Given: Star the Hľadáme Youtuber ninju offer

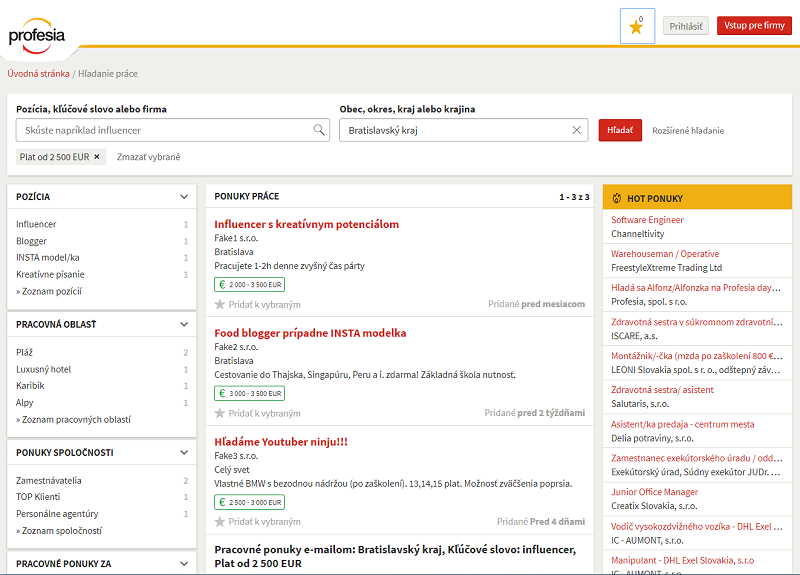Looking at the screenshot, I should pyautogui.click(x=220, y=521).
